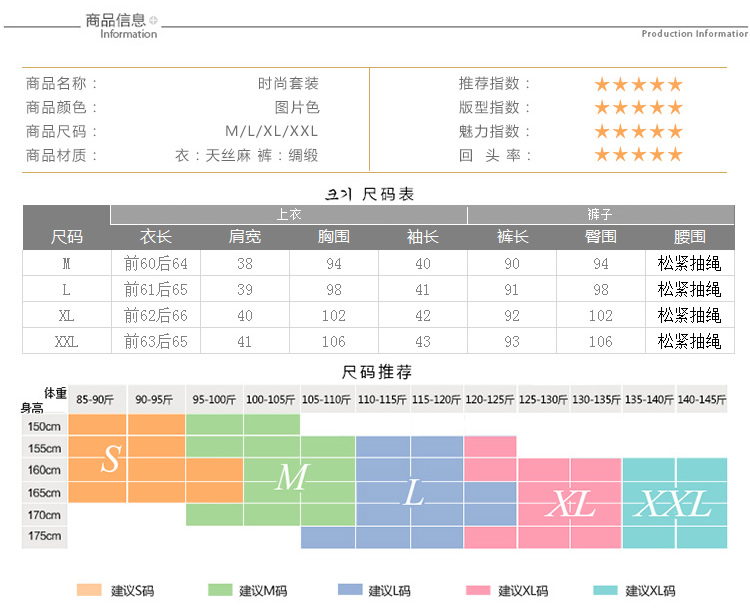Click the 85-90斤 weight column header
Viewport: 750px width, 608px height.
pyautogui.click(x=97, y=399)
